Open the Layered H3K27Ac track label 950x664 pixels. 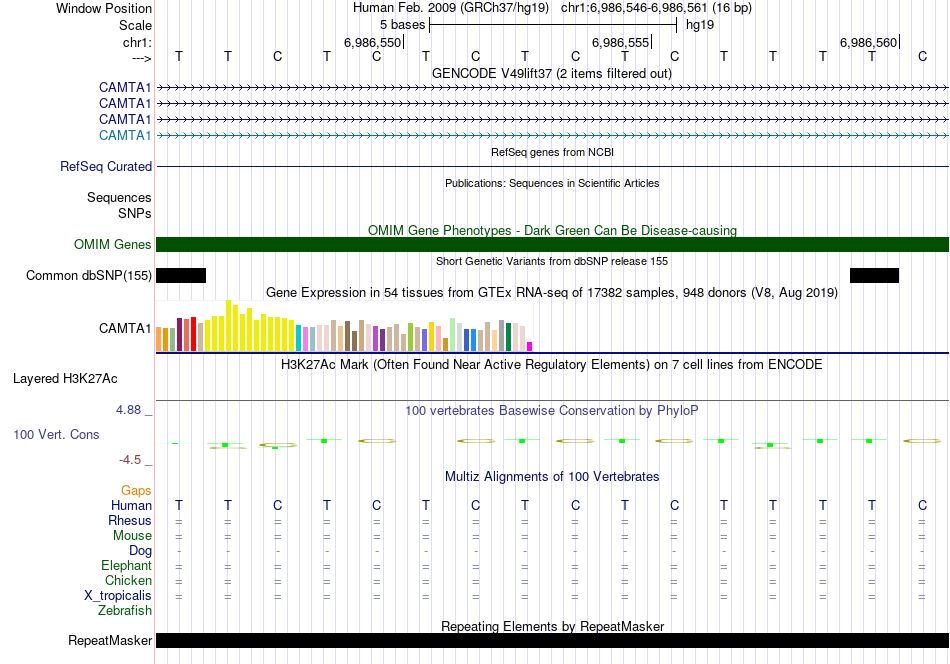[65, 379]
